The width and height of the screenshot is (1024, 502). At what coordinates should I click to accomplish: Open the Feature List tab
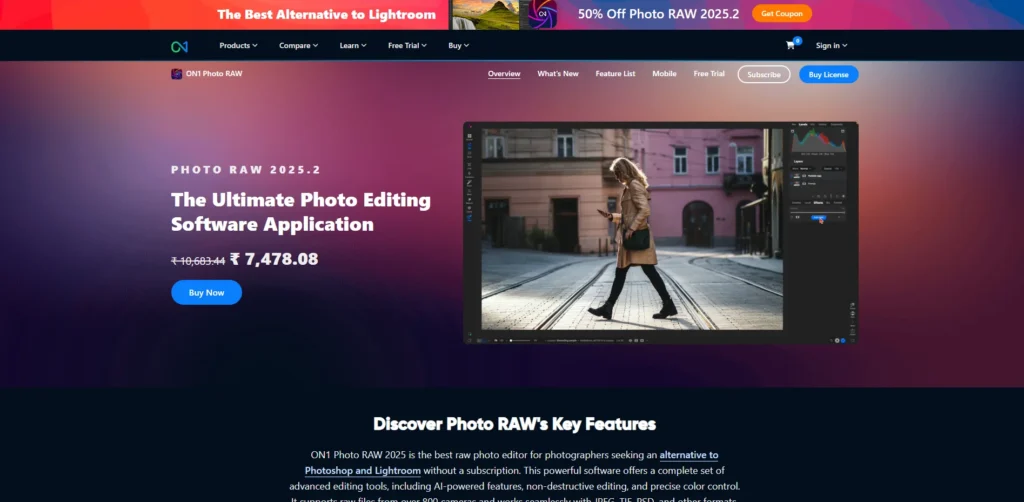[x=615, y=74]
